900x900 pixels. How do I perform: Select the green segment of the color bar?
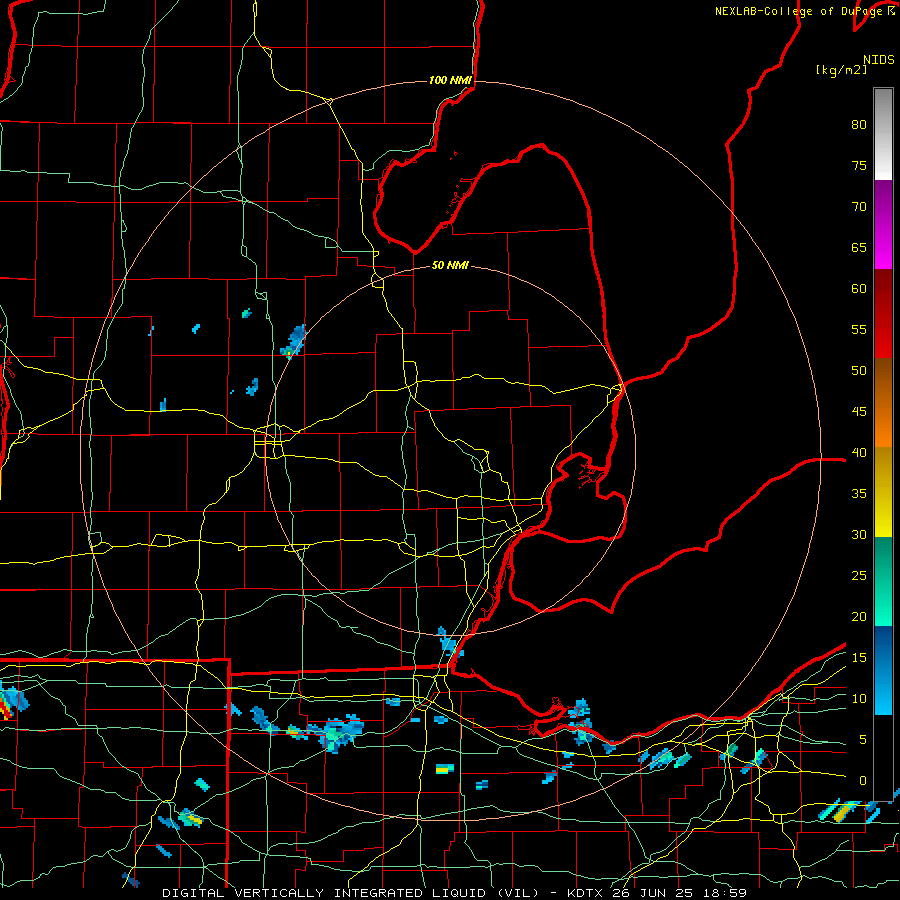883,581
